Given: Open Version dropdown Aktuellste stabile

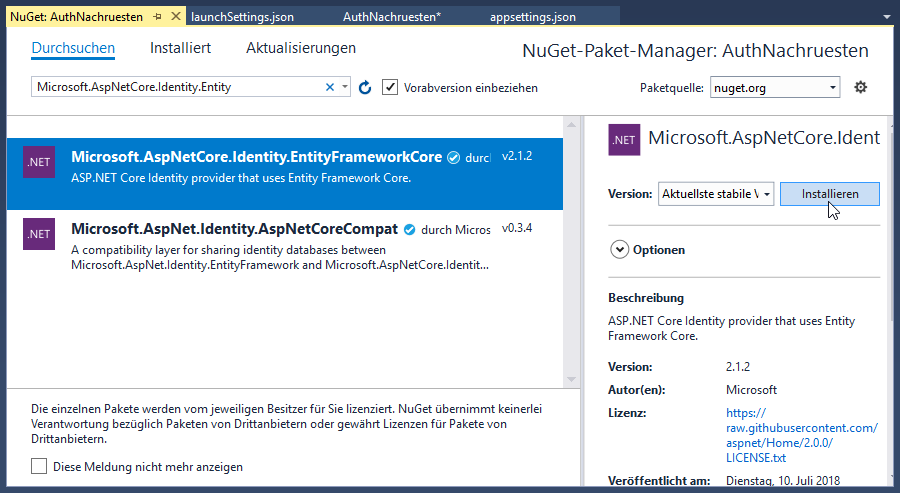Looking at the screenshot, I should pyautogui.click(x=716, y=194).
